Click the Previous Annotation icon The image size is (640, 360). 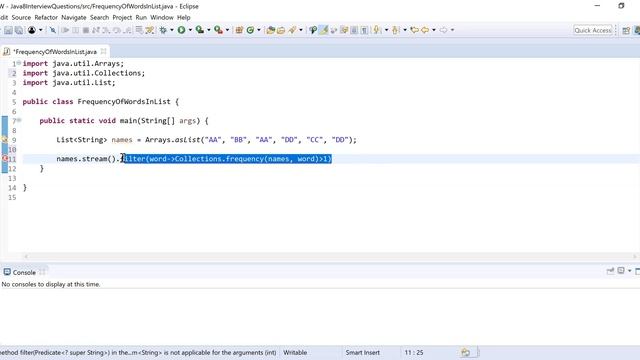(396, 30)
